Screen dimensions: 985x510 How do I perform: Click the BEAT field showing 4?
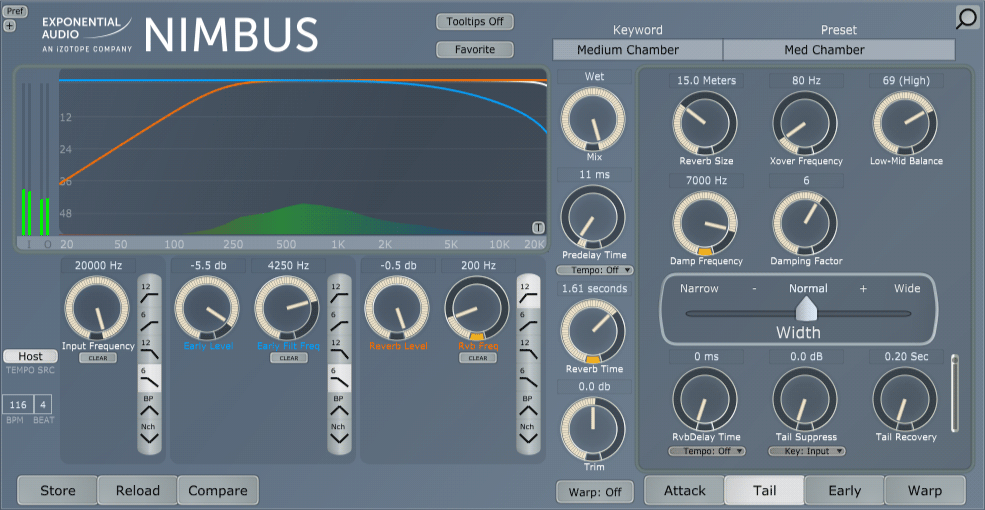tap(43, 404)
